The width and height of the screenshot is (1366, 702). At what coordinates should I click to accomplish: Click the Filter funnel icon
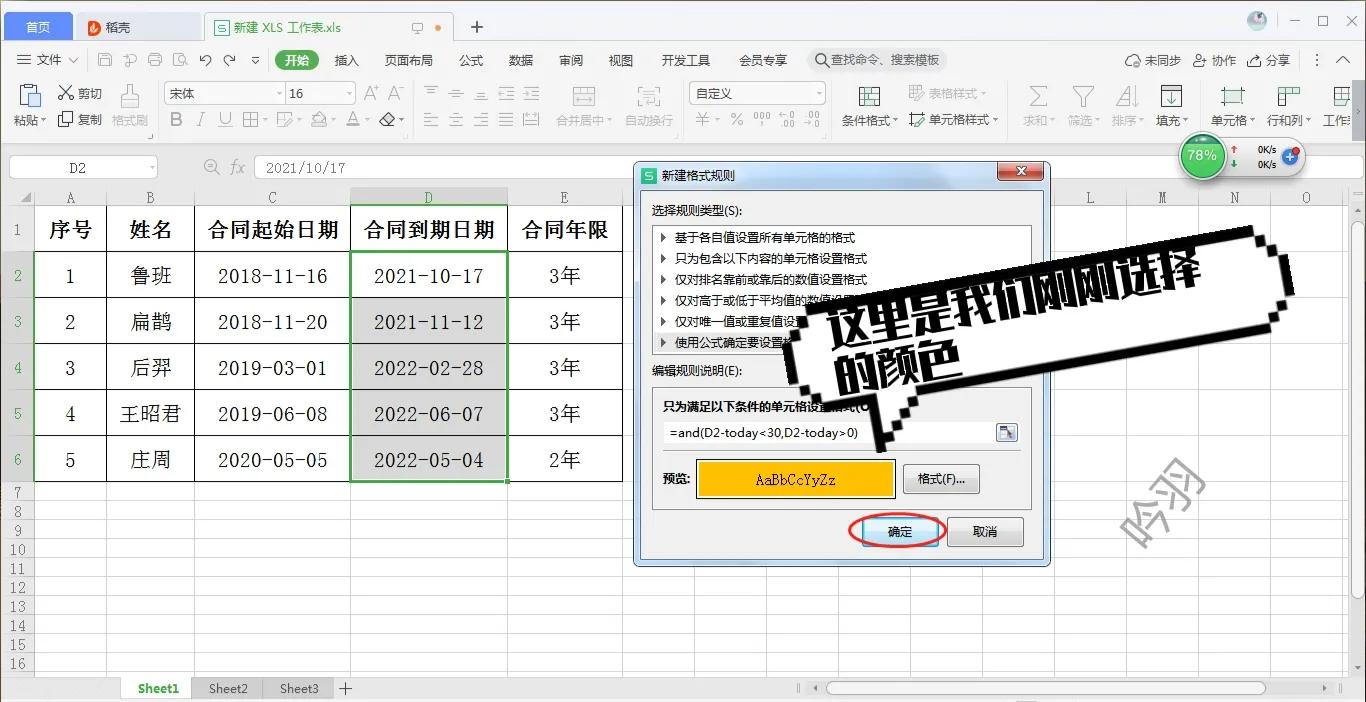tap(1082, 96)
